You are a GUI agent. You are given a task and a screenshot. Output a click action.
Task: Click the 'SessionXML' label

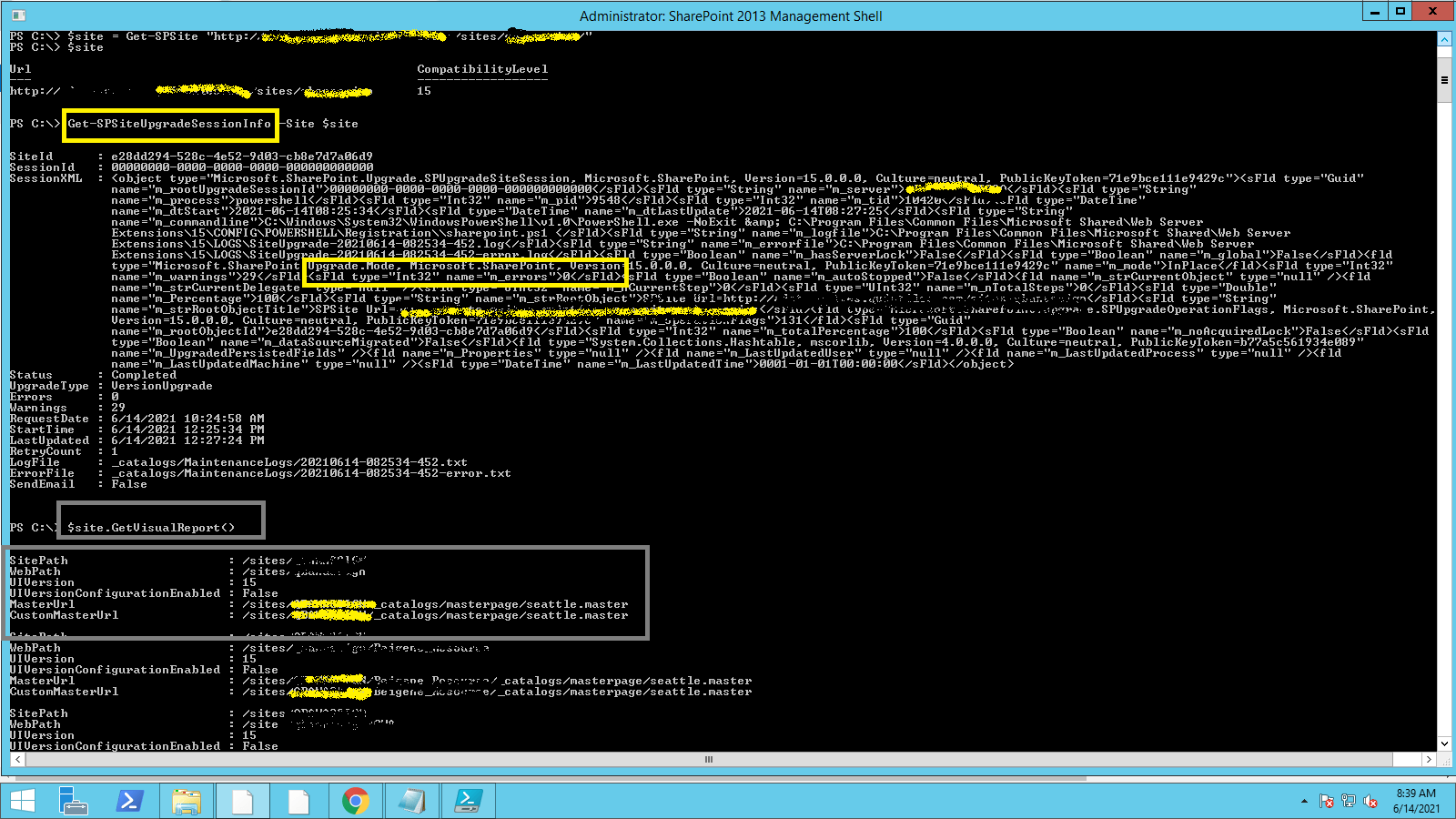click(45, 178)
